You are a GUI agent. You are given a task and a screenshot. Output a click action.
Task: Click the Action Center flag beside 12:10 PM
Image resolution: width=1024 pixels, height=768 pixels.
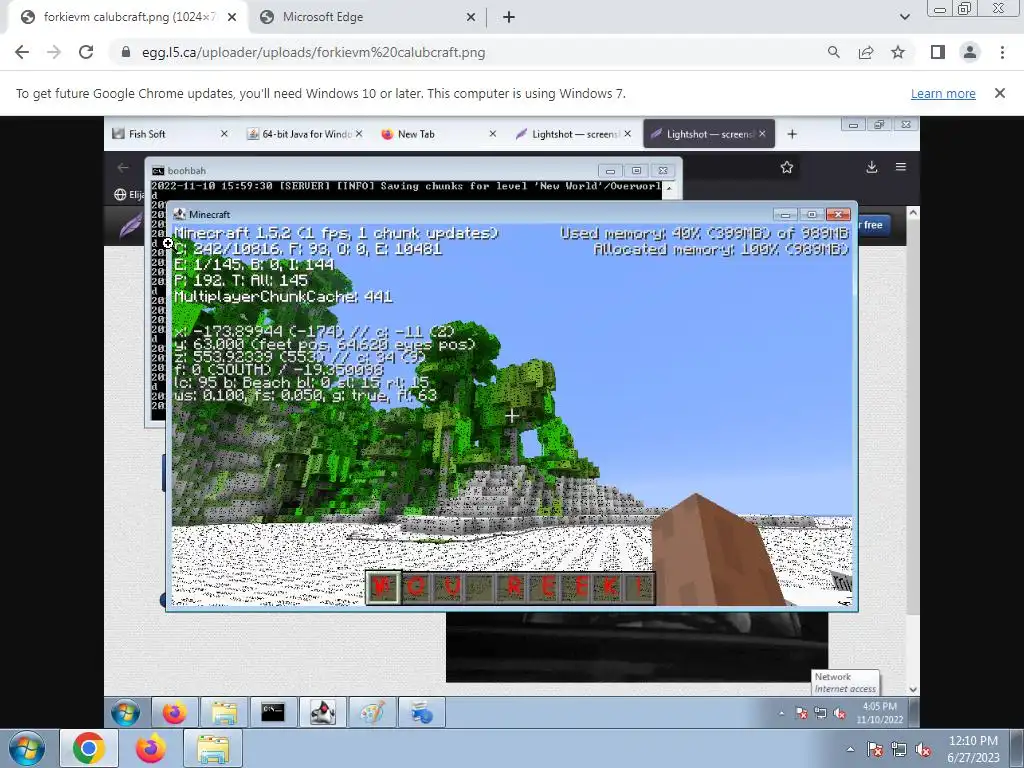[875, 749]
